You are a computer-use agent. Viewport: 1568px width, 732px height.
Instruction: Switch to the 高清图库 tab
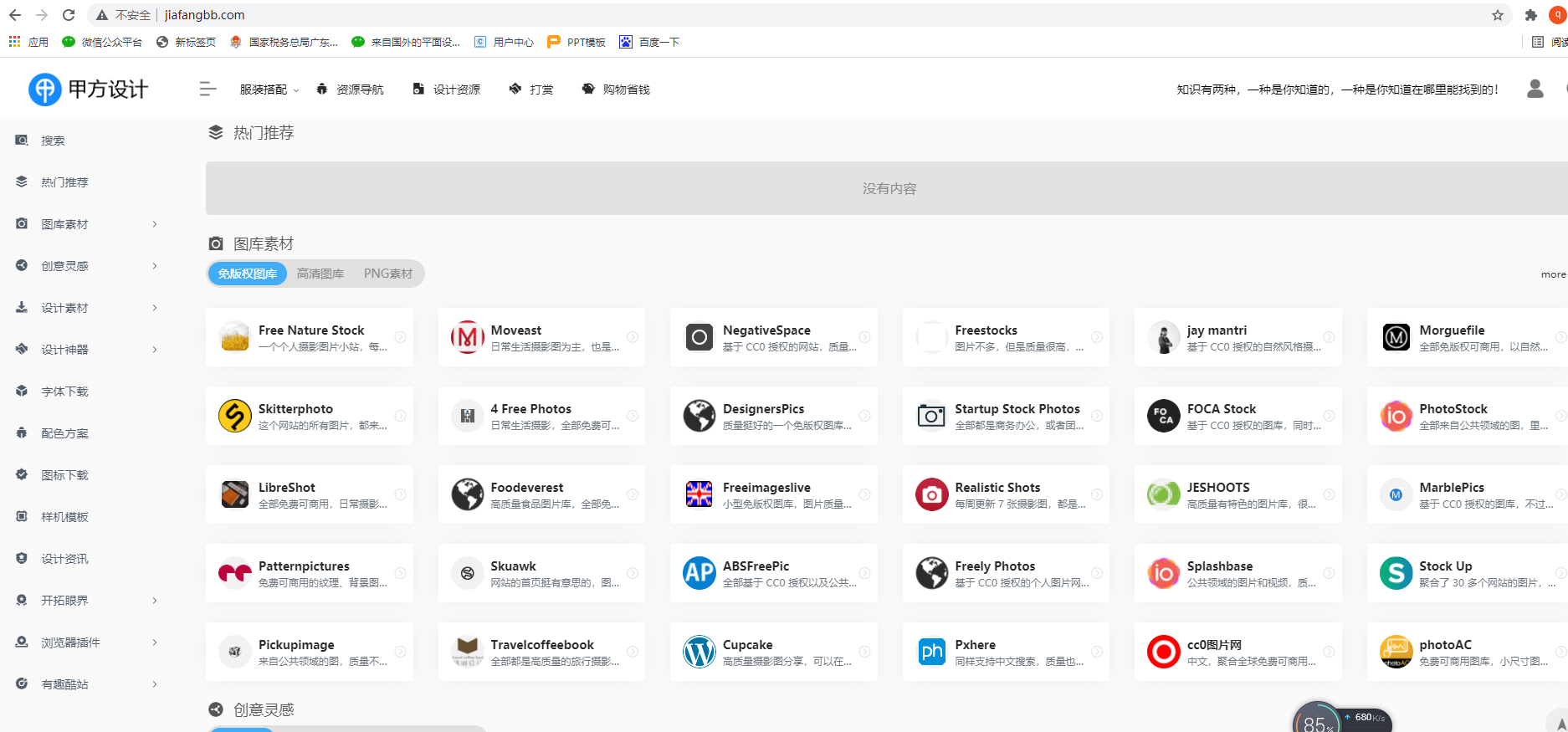[x=320, y=274]
